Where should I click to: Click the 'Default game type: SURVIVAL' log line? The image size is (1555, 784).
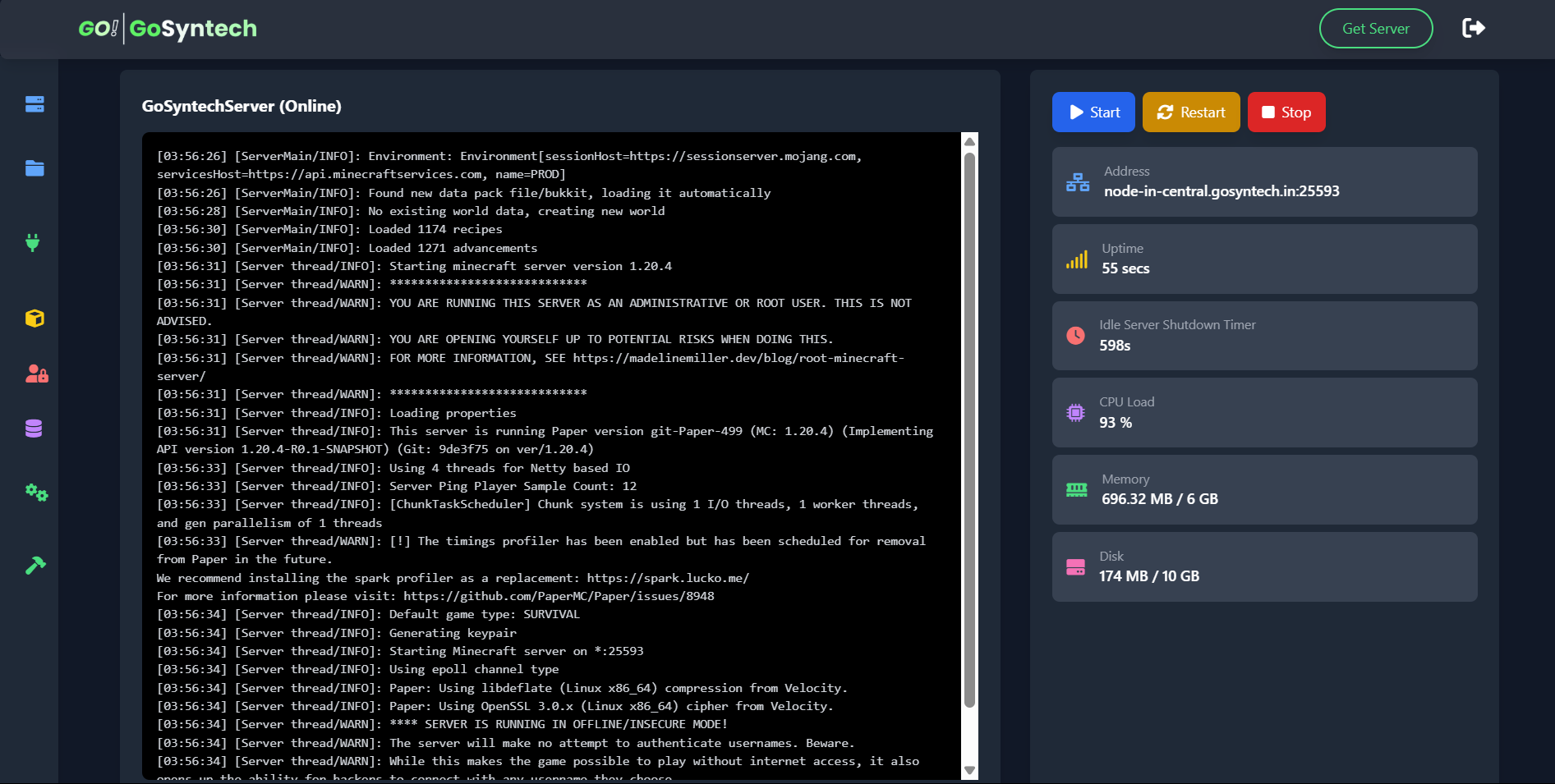368,614
